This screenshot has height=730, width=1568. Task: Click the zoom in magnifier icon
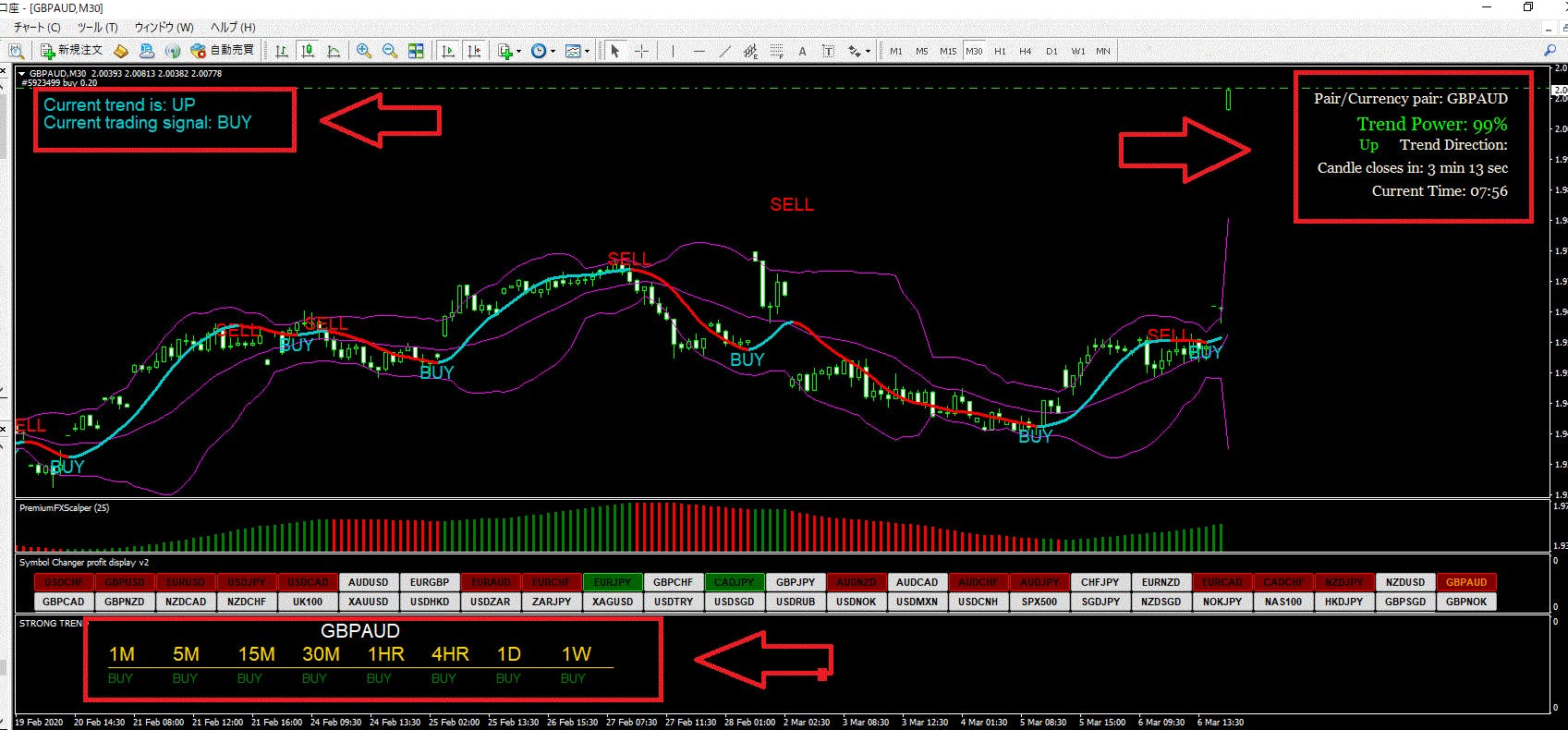pos(364,51)
